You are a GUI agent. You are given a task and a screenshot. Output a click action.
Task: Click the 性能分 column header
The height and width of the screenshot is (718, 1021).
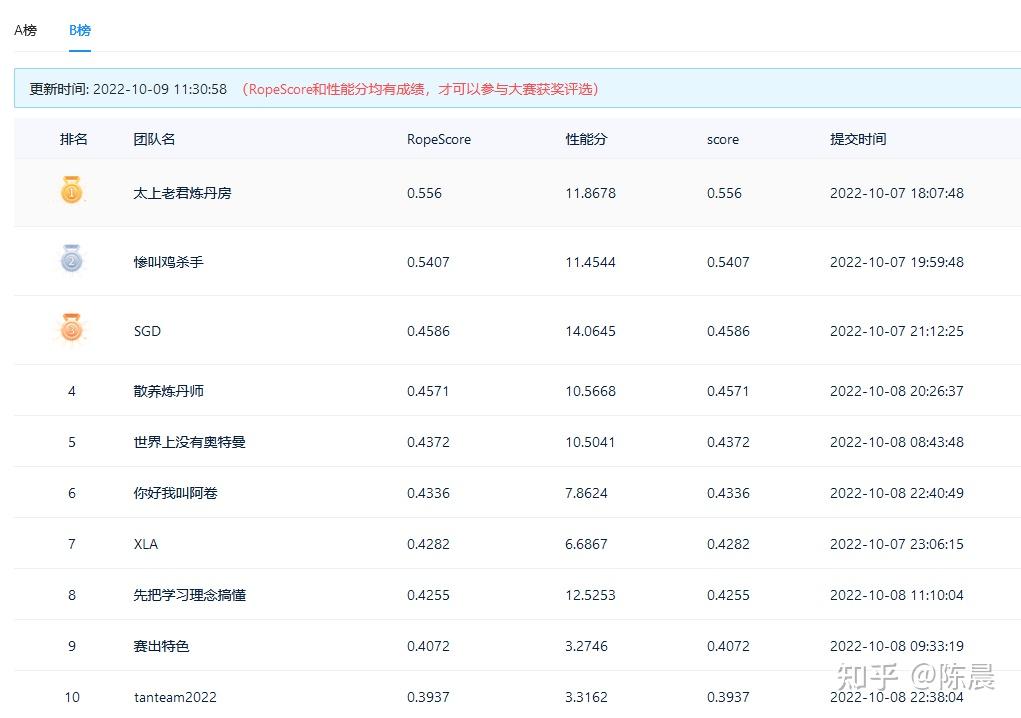[586, 139]
